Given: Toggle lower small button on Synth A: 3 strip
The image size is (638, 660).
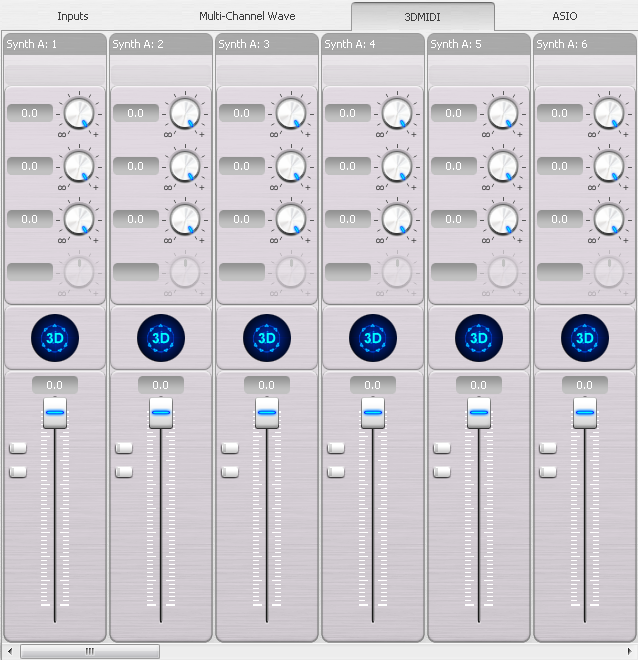Looking at the screenshot, I should pos(230,472).
